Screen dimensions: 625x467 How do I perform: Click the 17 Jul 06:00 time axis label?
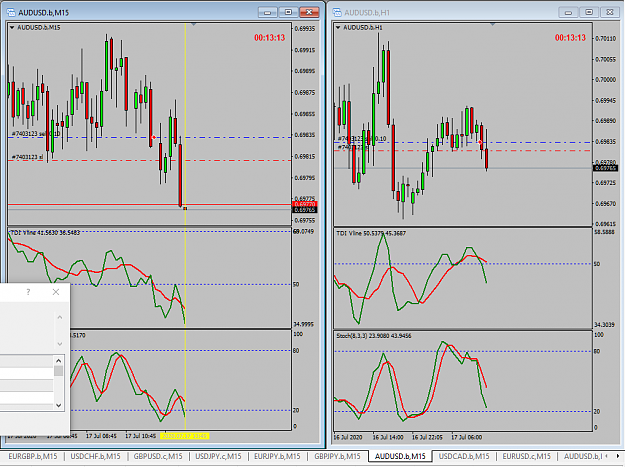[x=466, y=437]
